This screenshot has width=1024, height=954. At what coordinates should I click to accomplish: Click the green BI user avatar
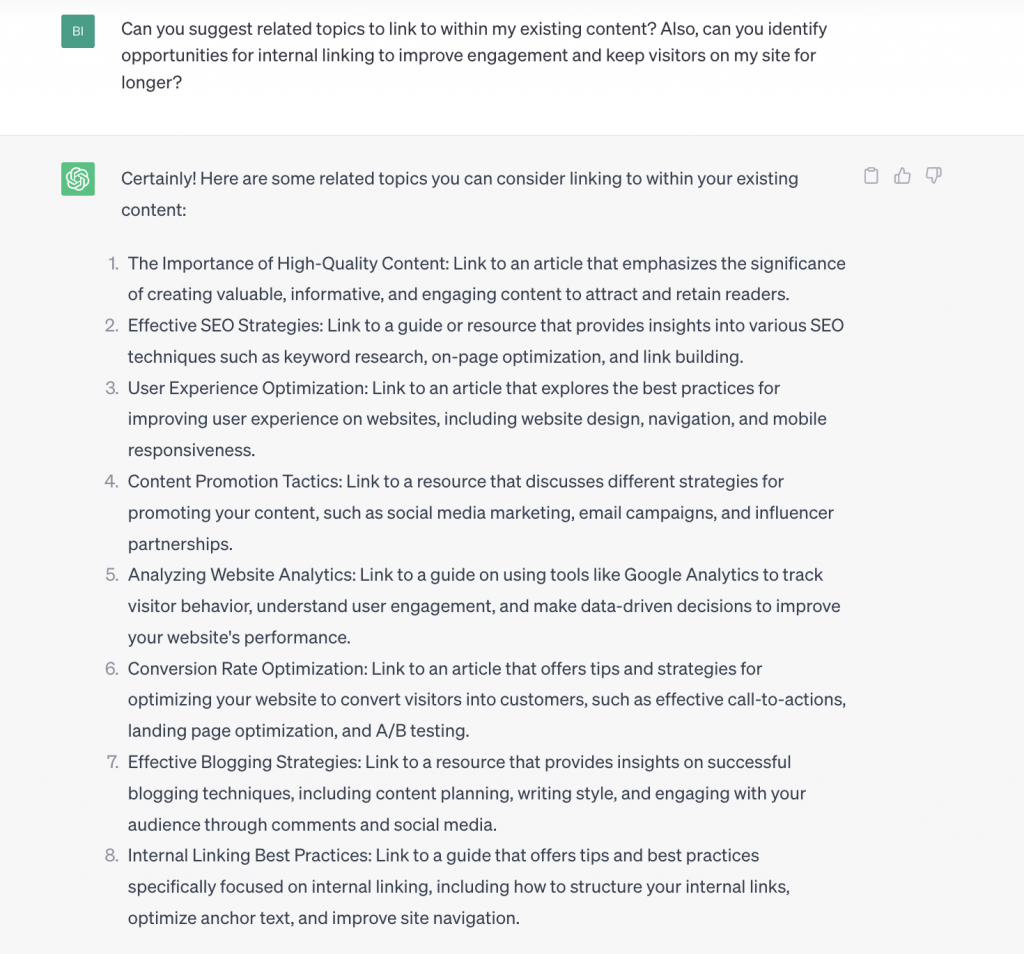click(x=78, y=31)
